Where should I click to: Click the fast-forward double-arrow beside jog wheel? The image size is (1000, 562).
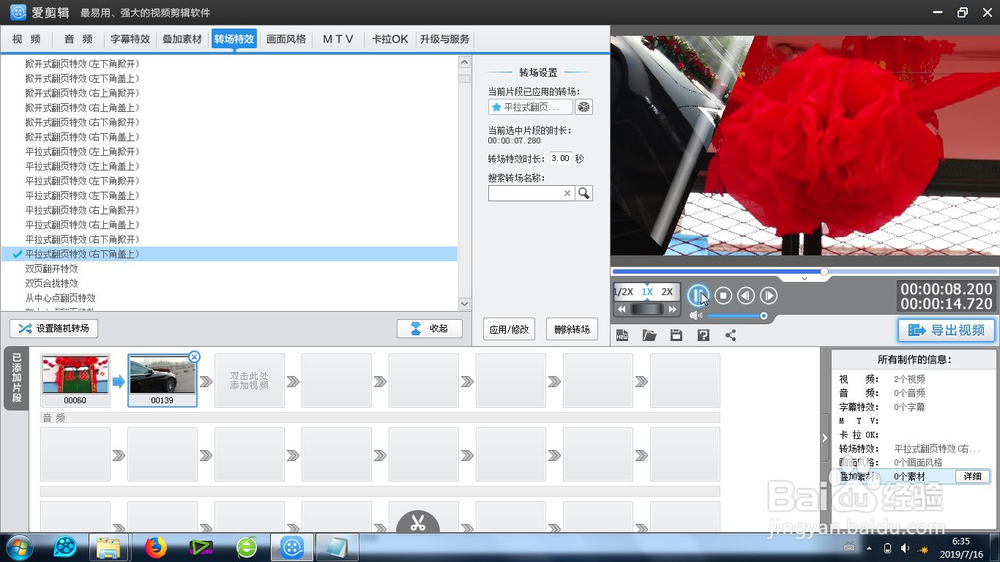click(x=672, y=309)
